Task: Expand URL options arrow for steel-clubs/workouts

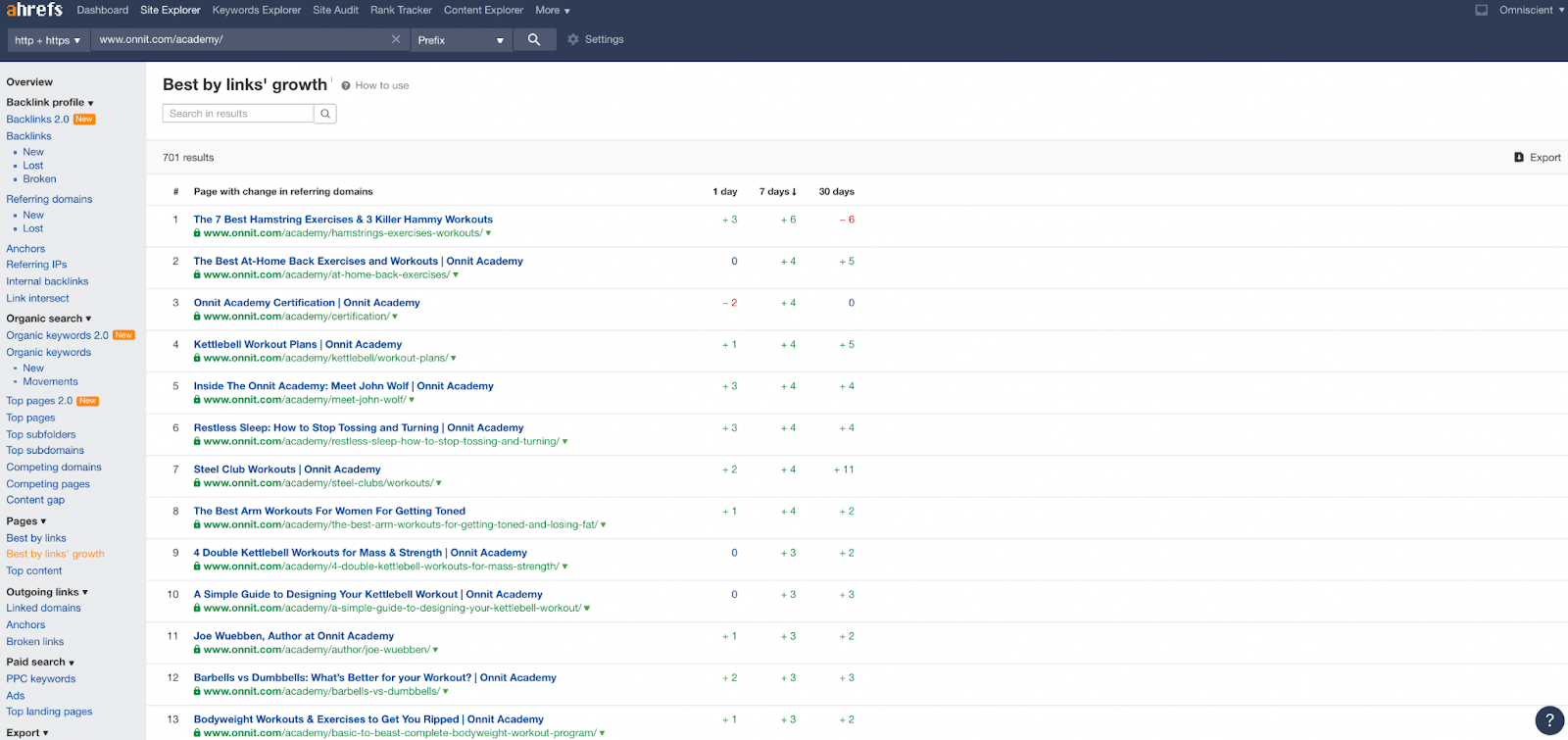Action: [439, 483]
